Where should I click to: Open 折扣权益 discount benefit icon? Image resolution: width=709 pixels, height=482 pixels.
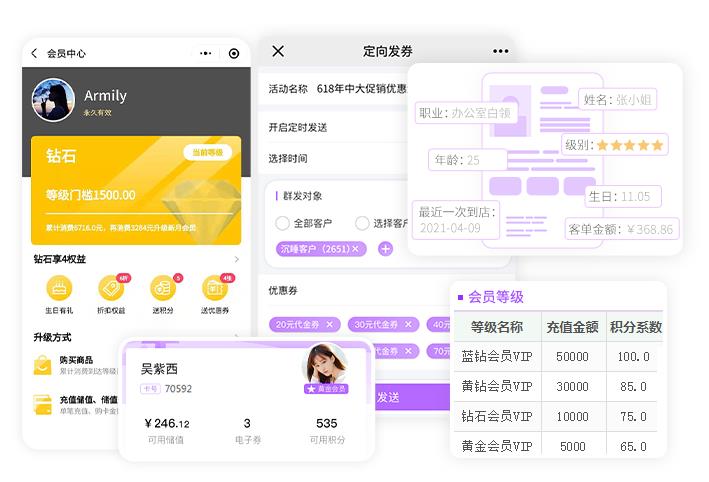click(x=111, y=289)
